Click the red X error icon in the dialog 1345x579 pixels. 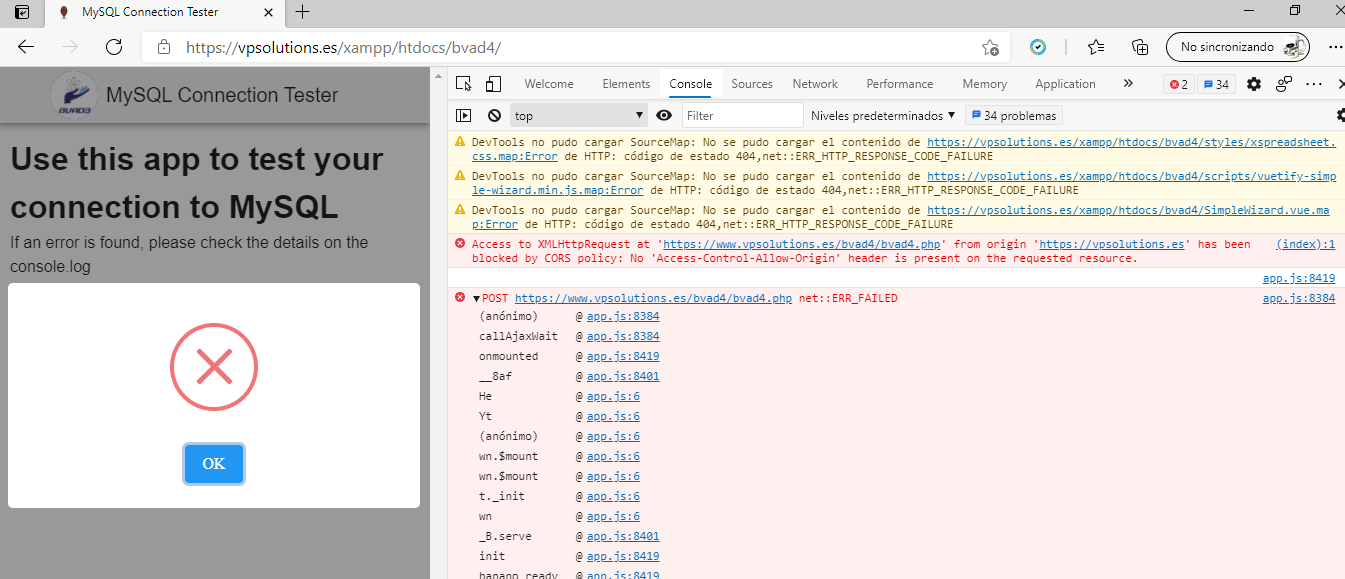(x=214, y=367)
